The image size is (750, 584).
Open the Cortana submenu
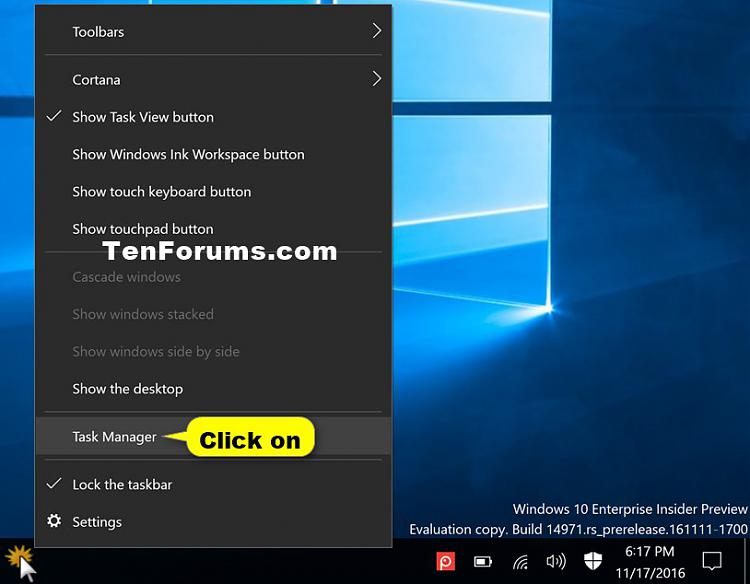point(213,79)
